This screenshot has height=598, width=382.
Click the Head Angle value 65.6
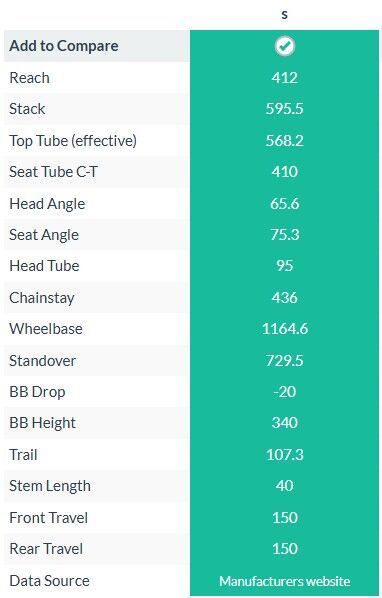click(x=285, y=204)
